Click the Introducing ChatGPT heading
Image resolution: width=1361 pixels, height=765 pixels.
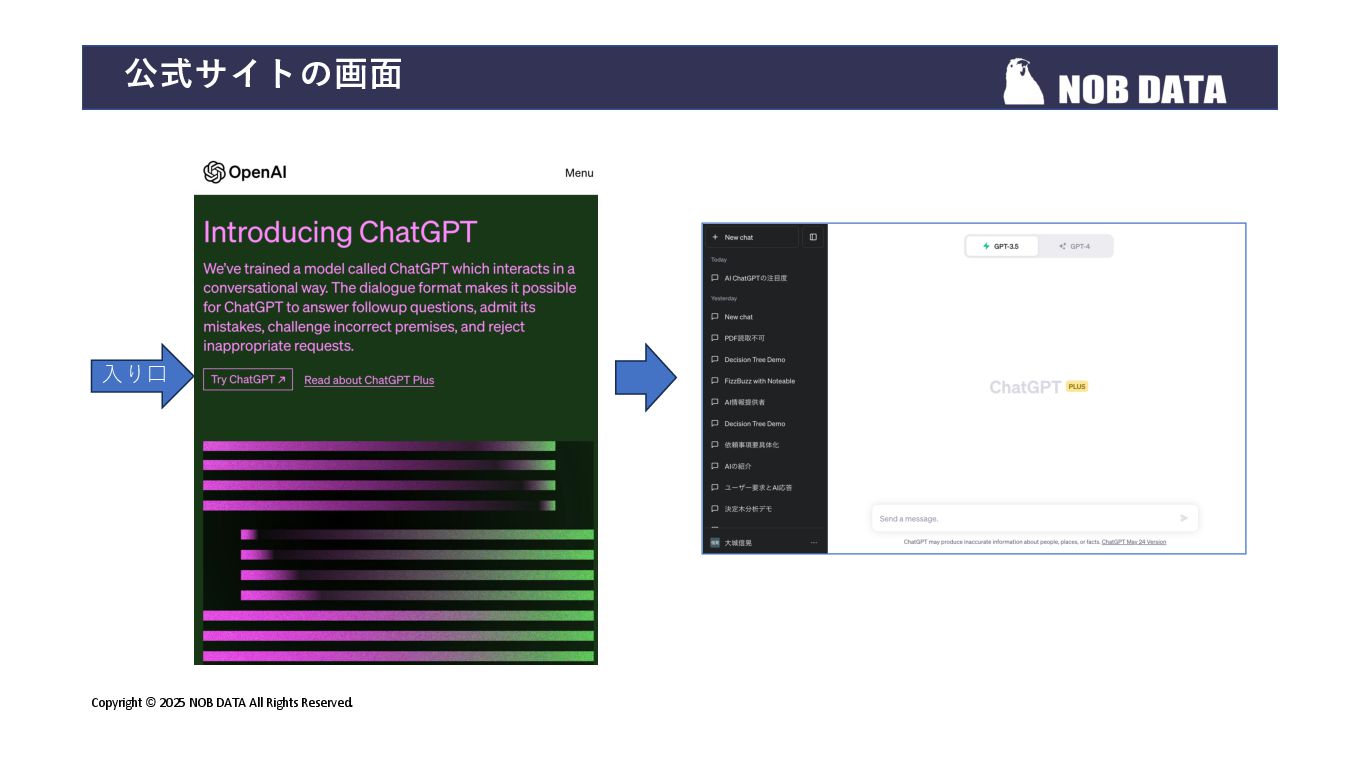(x=340, y=232)
